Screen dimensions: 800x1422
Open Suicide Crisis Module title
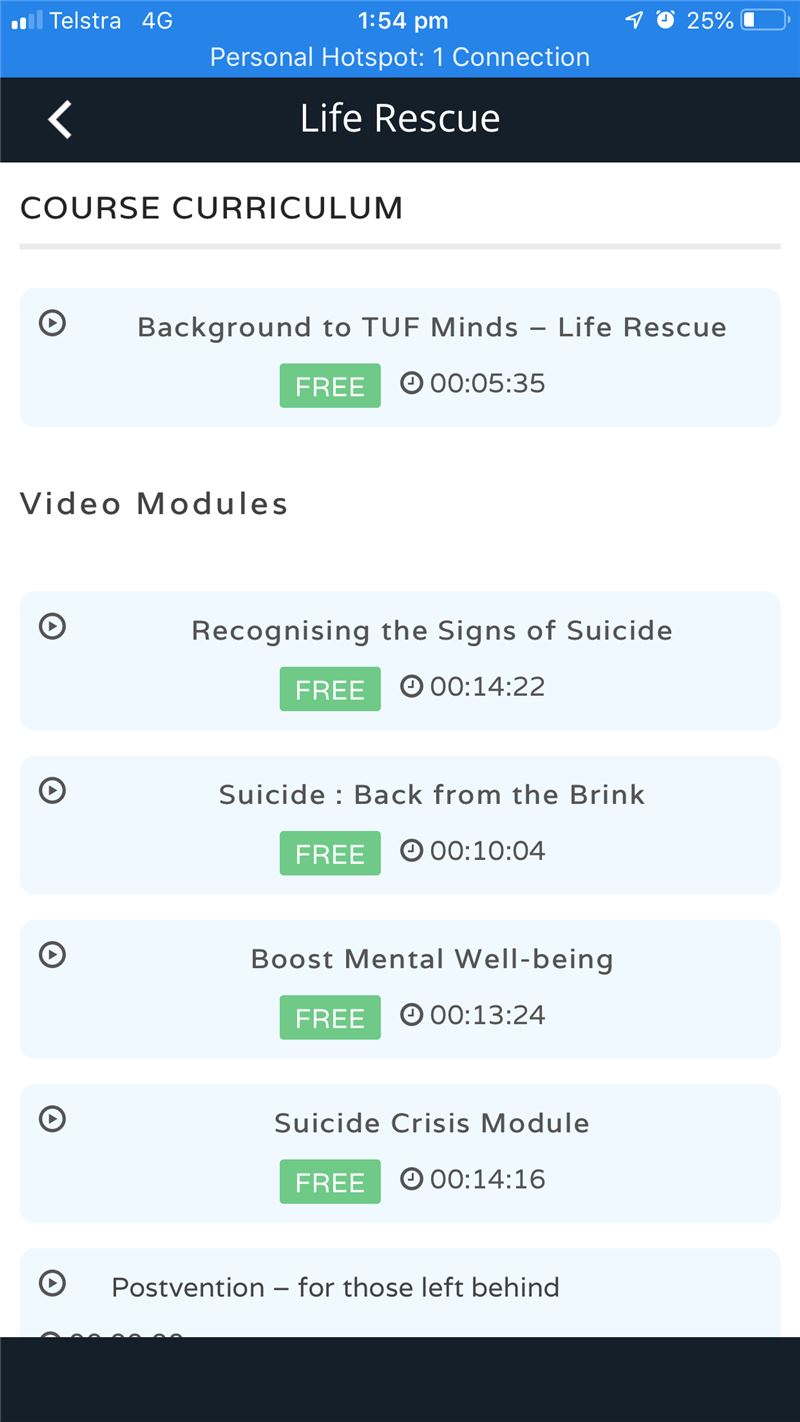pyautogui.click(x=432, y=1123)
